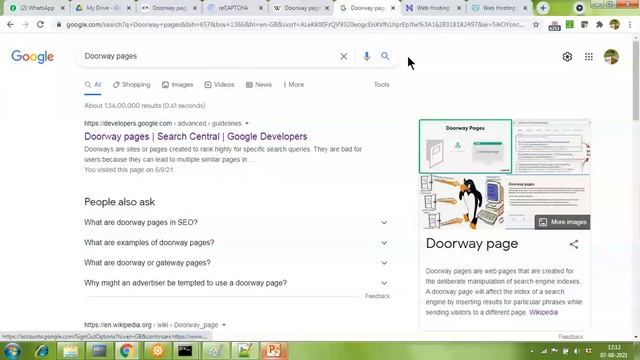Click into the 'Doorway pages' search field
This screenshot has height=360, width=640.
208,56
